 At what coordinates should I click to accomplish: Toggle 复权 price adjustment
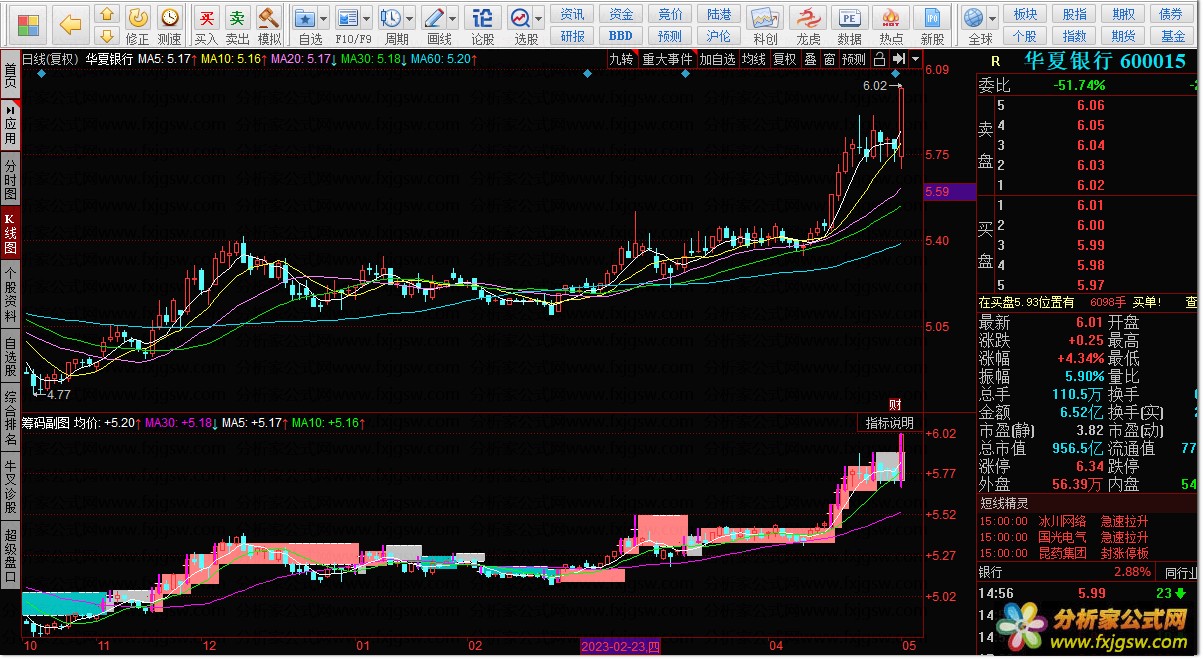pyautogui.click(x=785, y=59)
